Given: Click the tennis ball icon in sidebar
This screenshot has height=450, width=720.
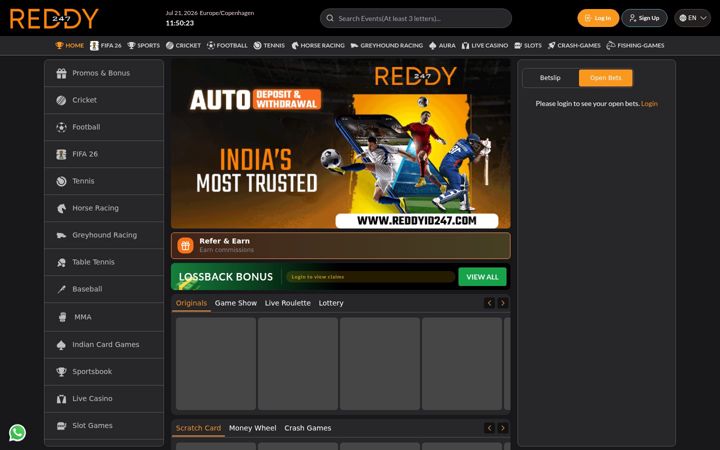Looking at the screenshot, I should tap(61, 181).
